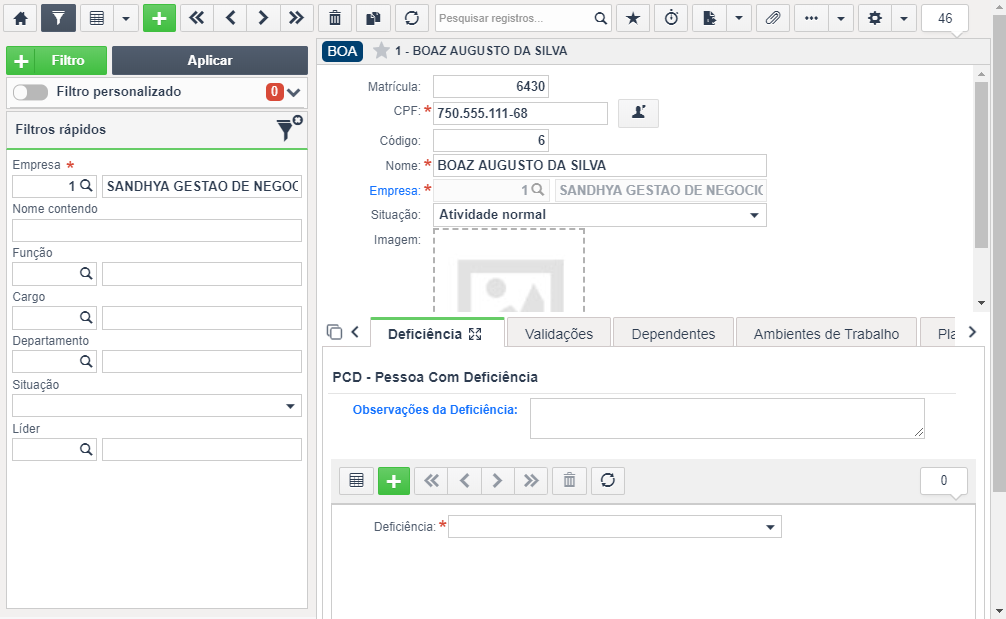Open attachments with the paperclip icon
The image size is (1006, 619).
(773, 18)
